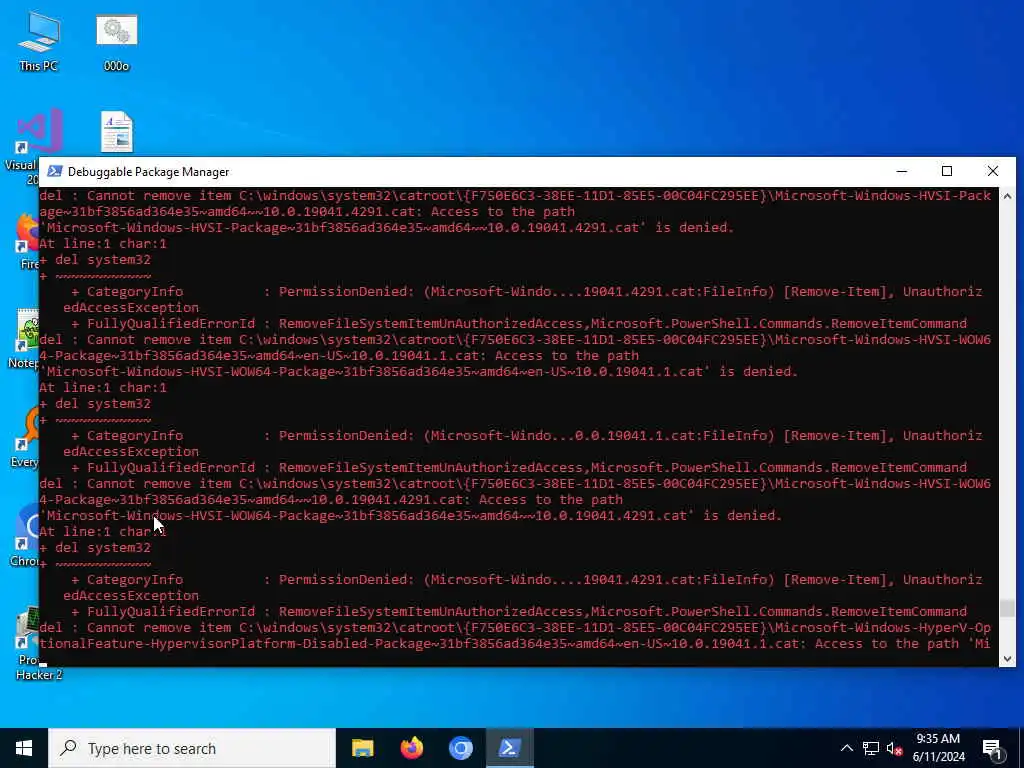Viewport: 1024px width, 768px height.
Task: Open the network status tray icon
Action: pos(871,748)
